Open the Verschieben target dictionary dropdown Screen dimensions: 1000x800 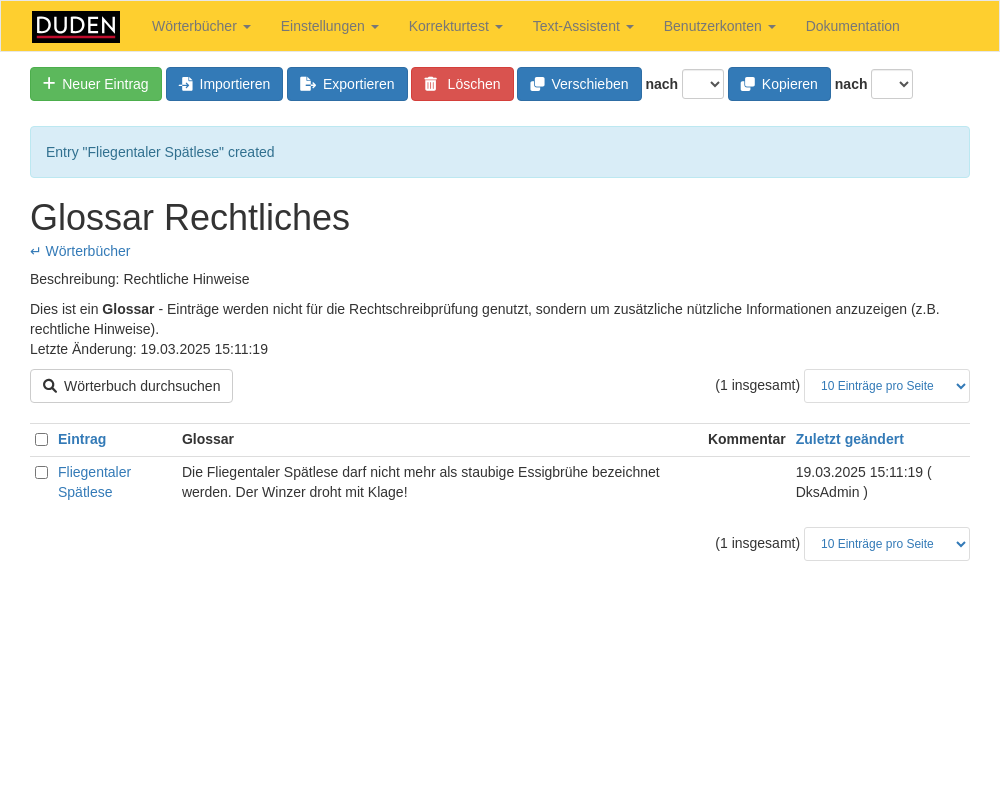(x=702, y=84)
